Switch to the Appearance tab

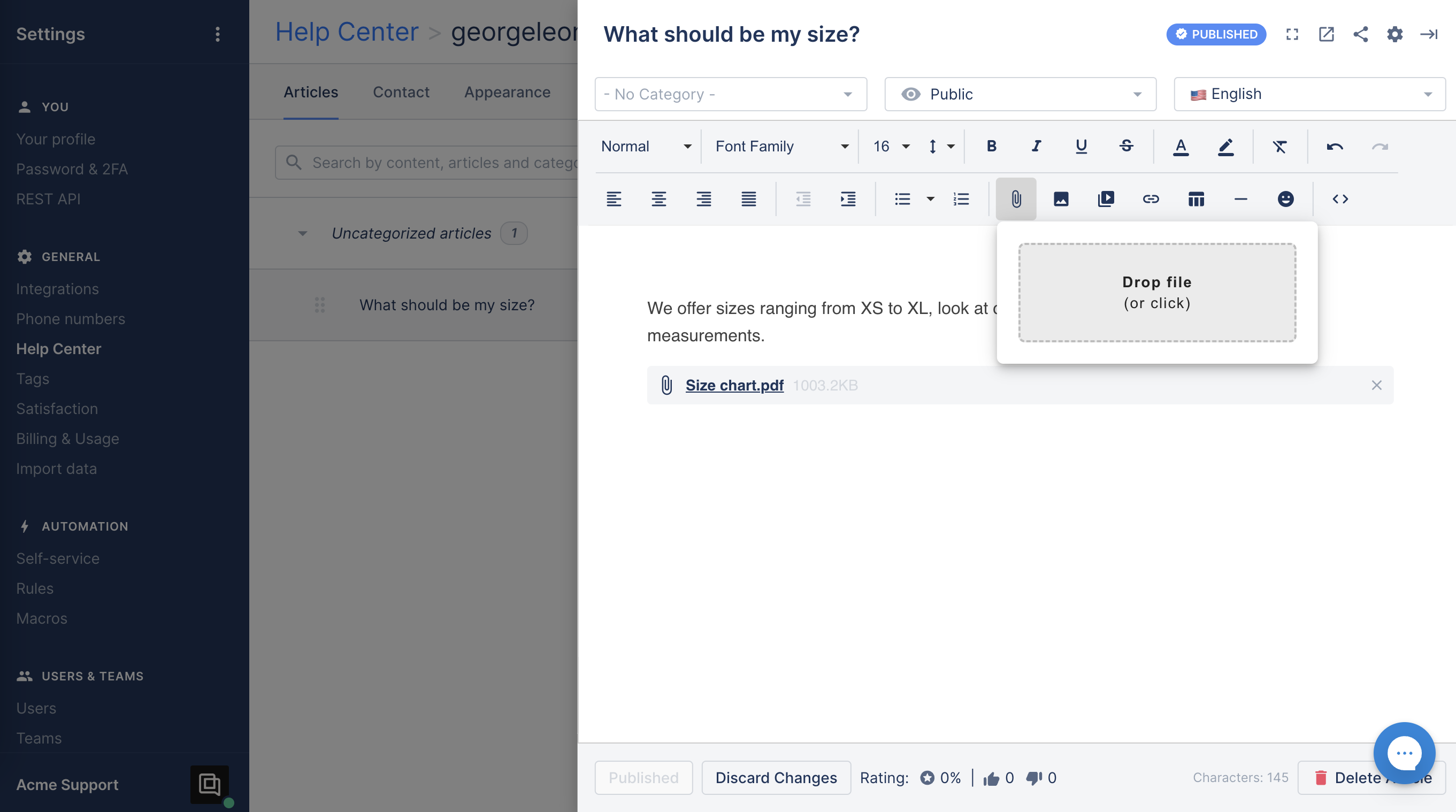[507, 92]
